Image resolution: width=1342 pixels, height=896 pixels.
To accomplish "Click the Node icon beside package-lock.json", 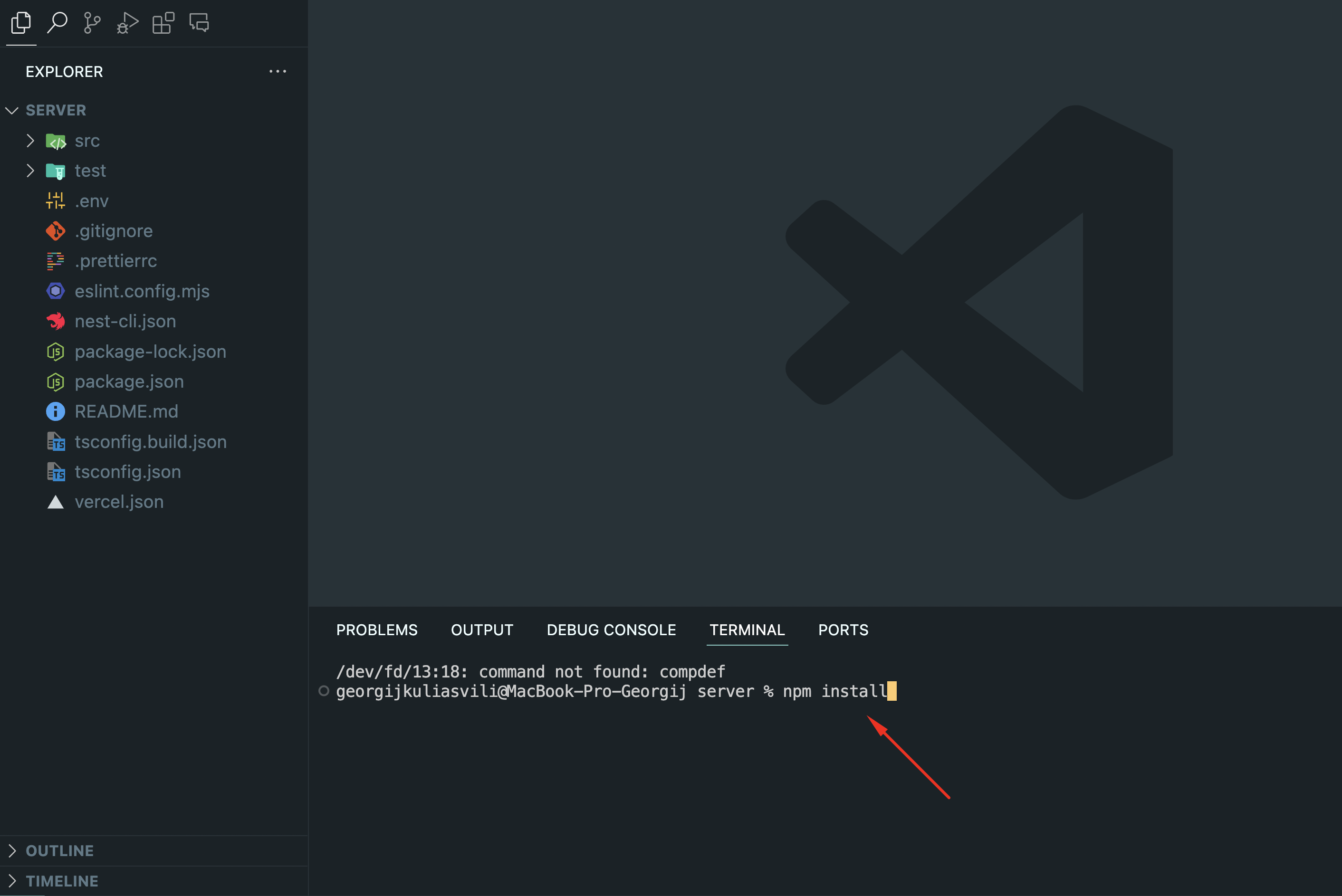I will pyautogui.click(x=56, y=352).
